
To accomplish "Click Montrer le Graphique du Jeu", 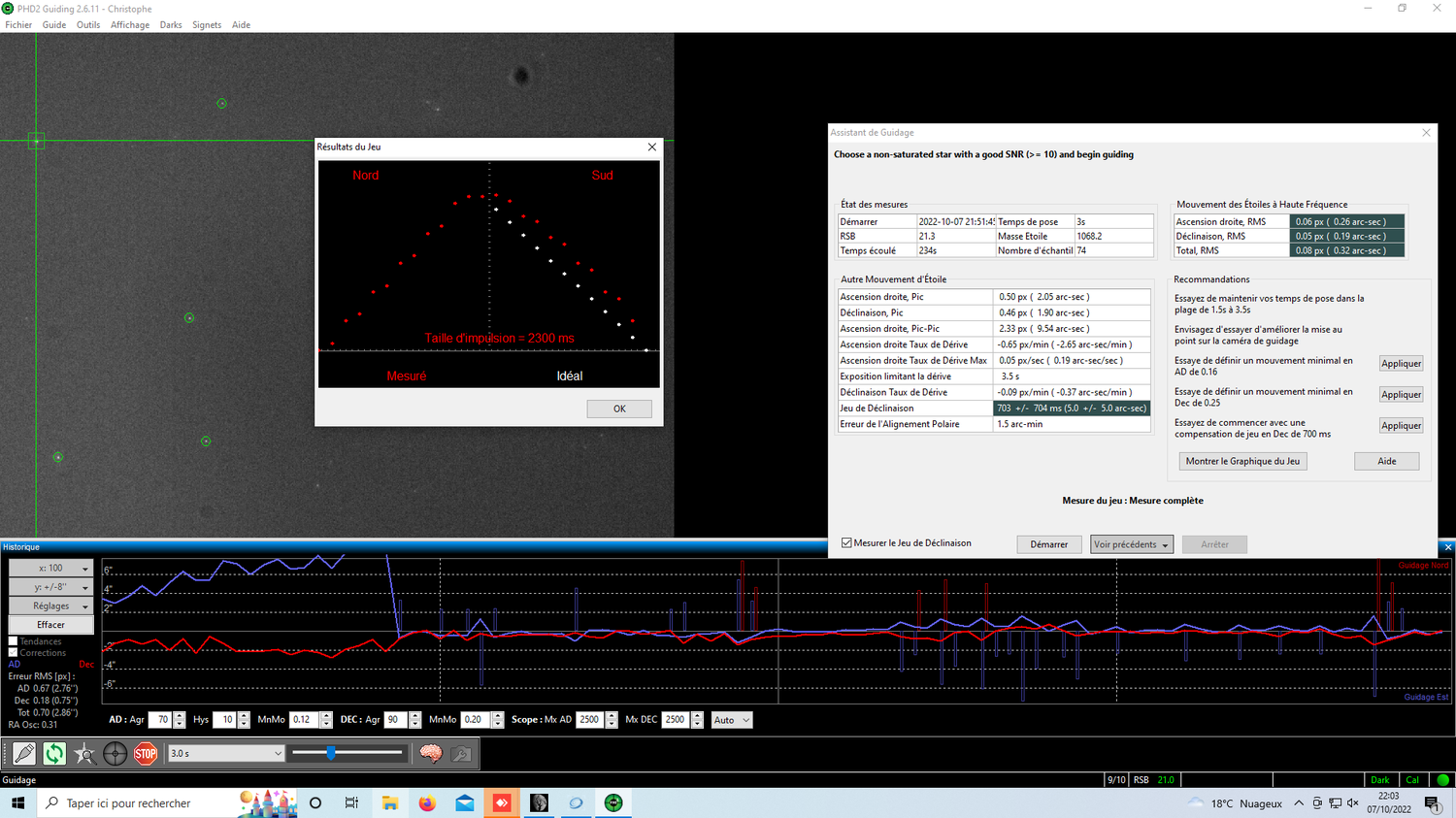I will [x=1242, y=461].
